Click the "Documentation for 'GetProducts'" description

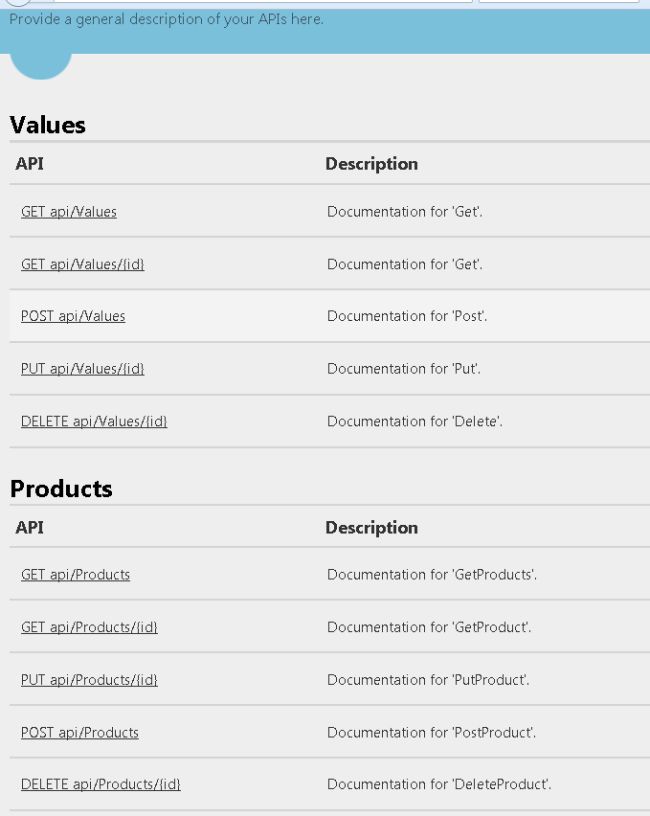coord(432,575)
